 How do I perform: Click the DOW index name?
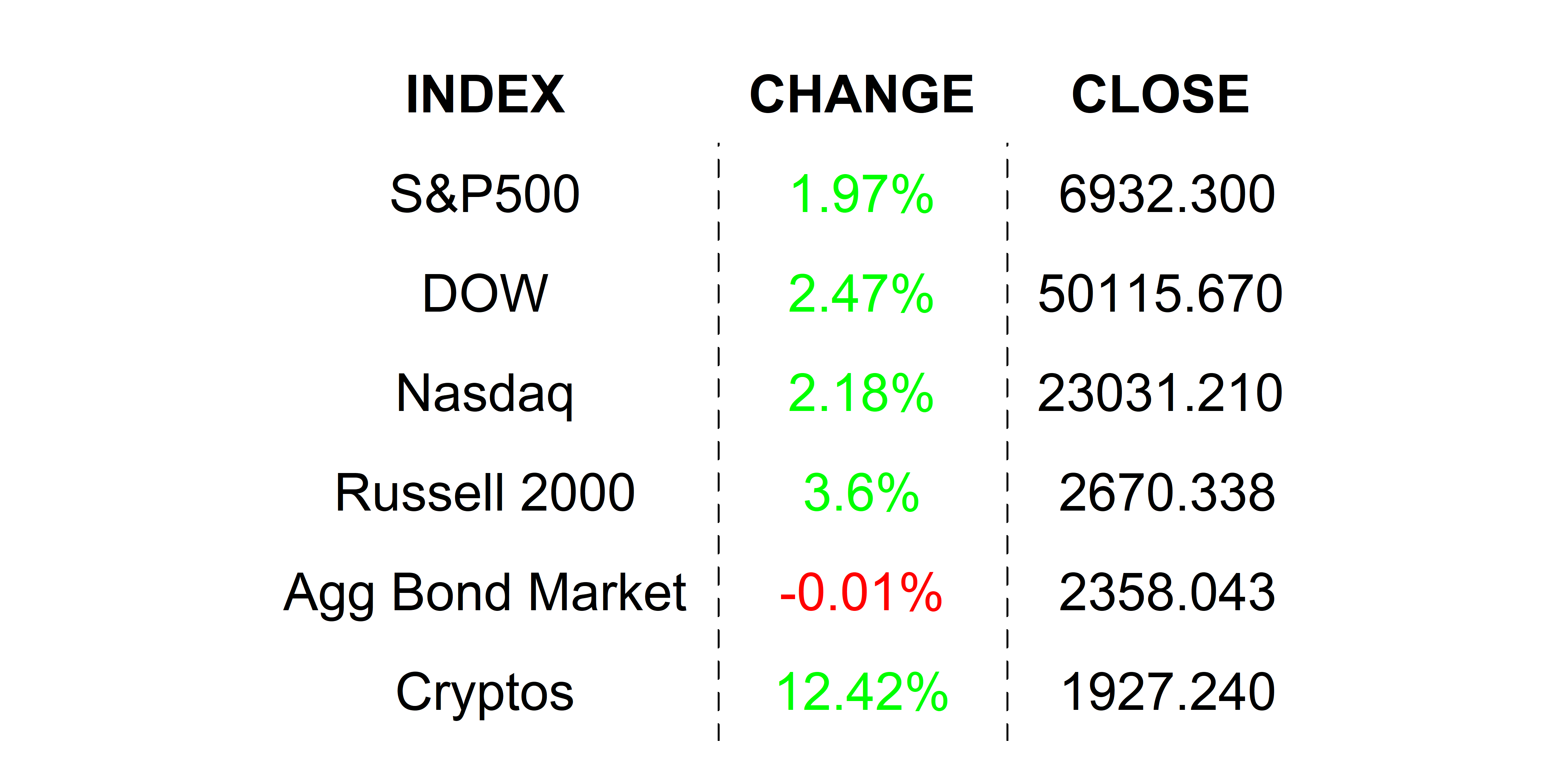click(x=485, y=294)
